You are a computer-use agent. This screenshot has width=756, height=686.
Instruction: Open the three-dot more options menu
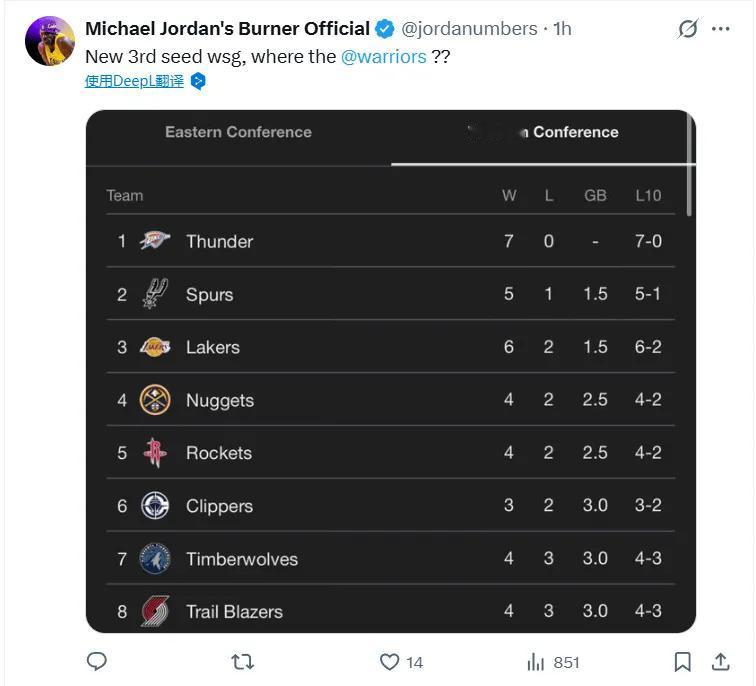721,29
